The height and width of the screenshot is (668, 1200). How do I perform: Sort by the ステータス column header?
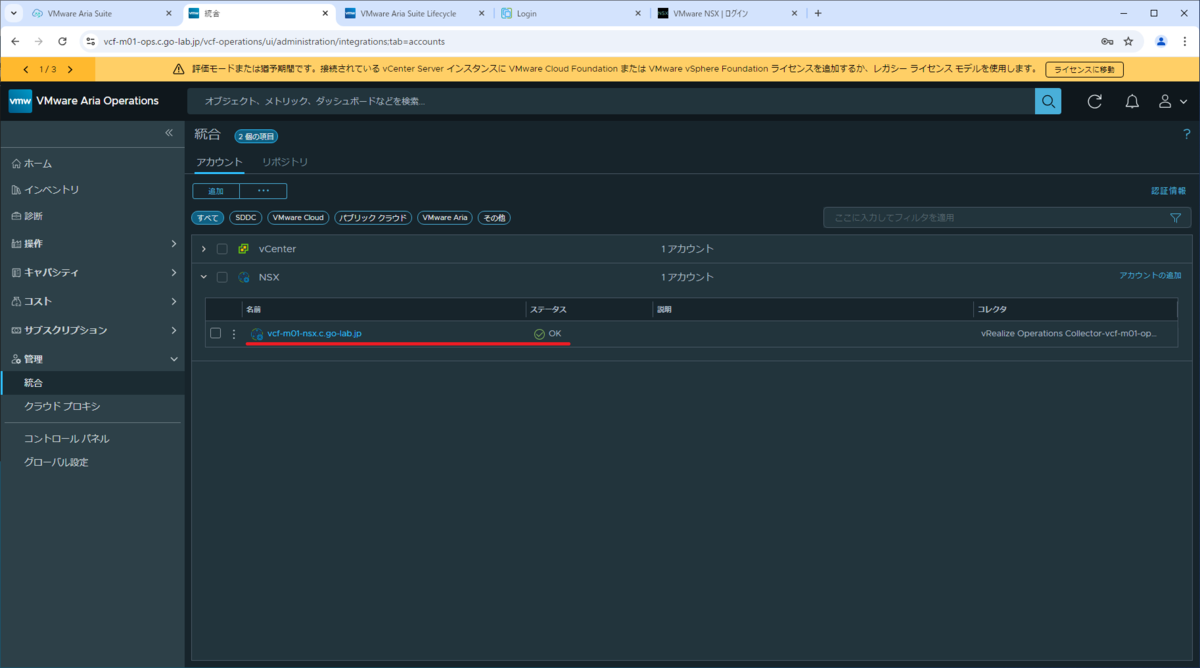tap(548, 309)
